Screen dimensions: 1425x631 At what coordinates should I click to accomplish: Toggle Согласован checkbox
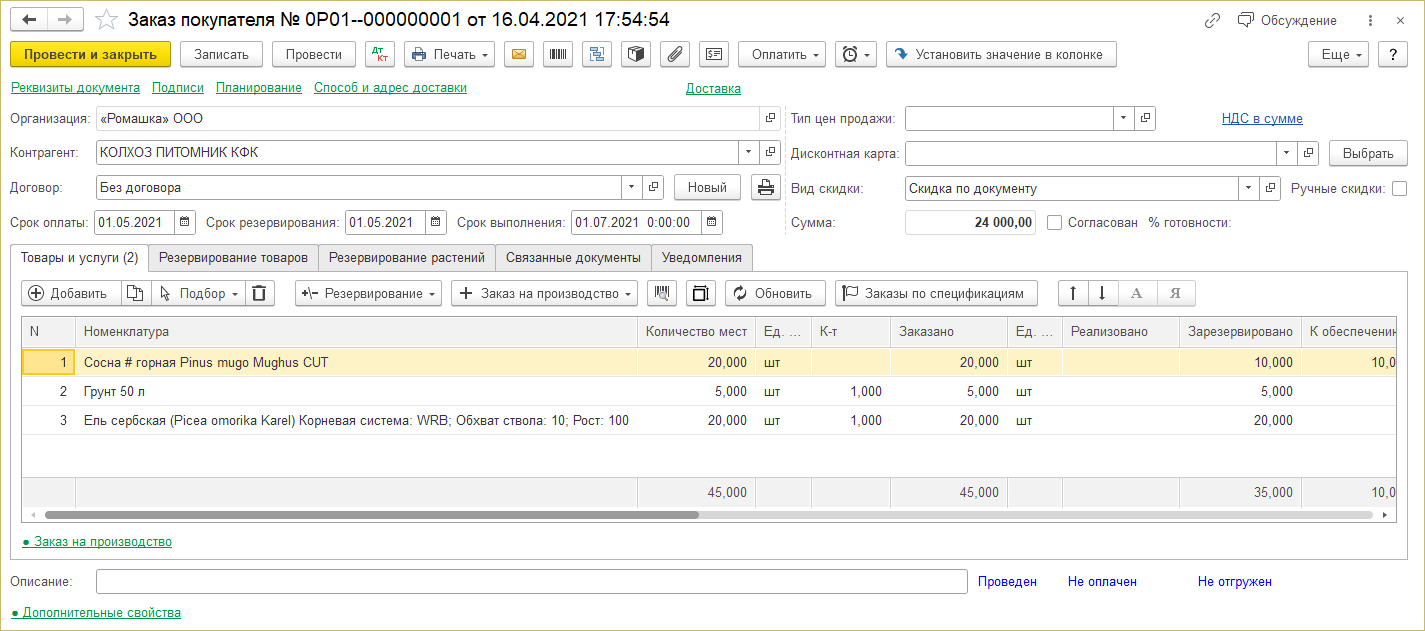1054,223
